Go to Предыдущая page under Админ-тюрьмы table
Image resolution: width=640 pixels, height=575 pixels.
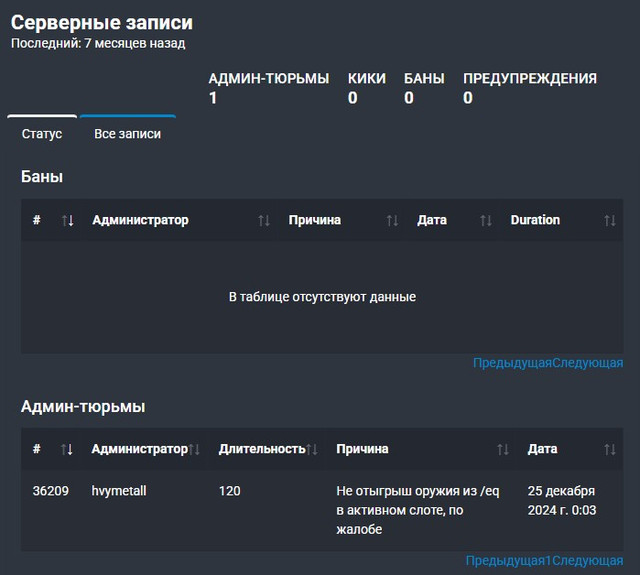(x=505, y=561)
